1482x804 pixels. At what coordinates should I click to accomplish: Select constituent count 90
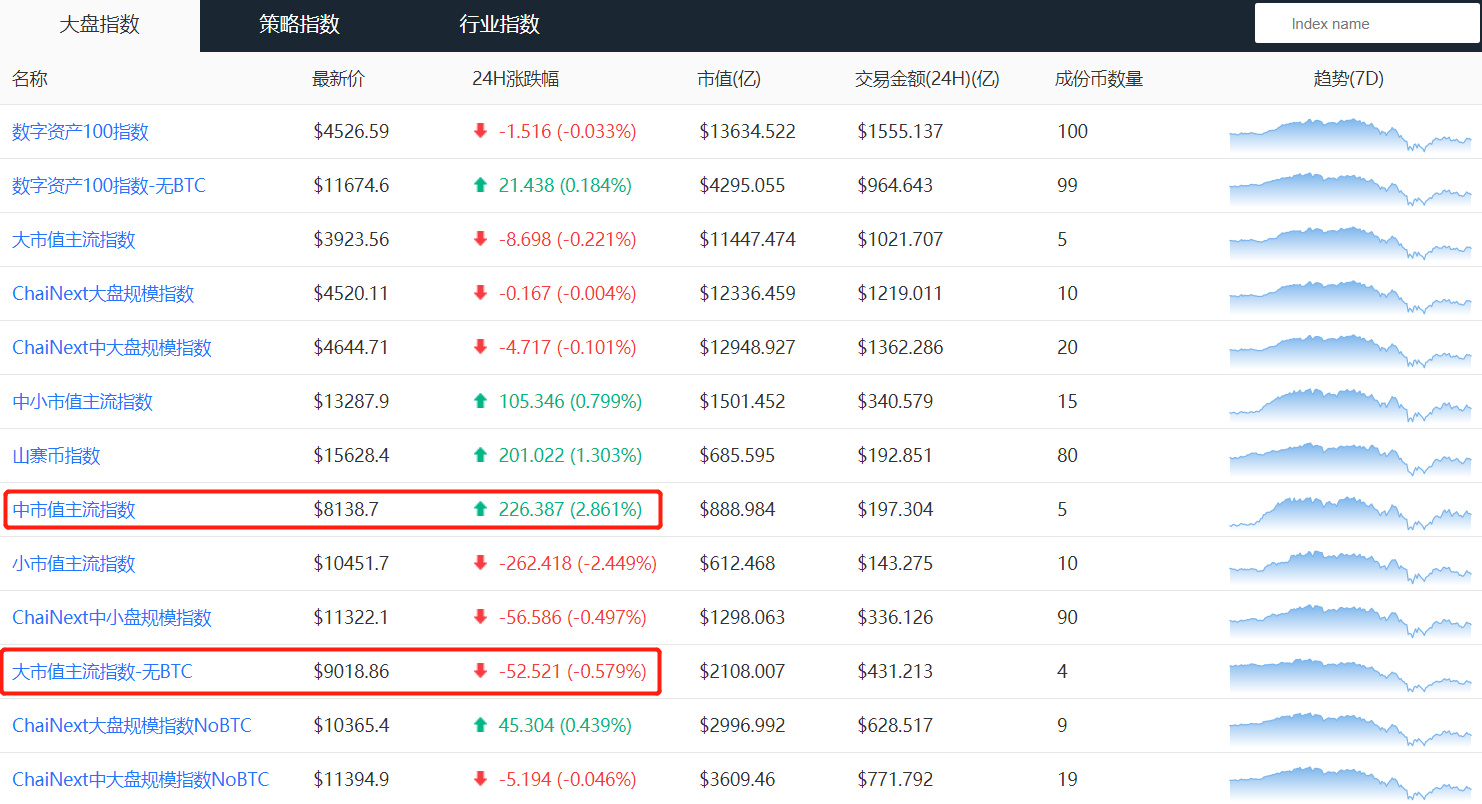coord(1067,617)
